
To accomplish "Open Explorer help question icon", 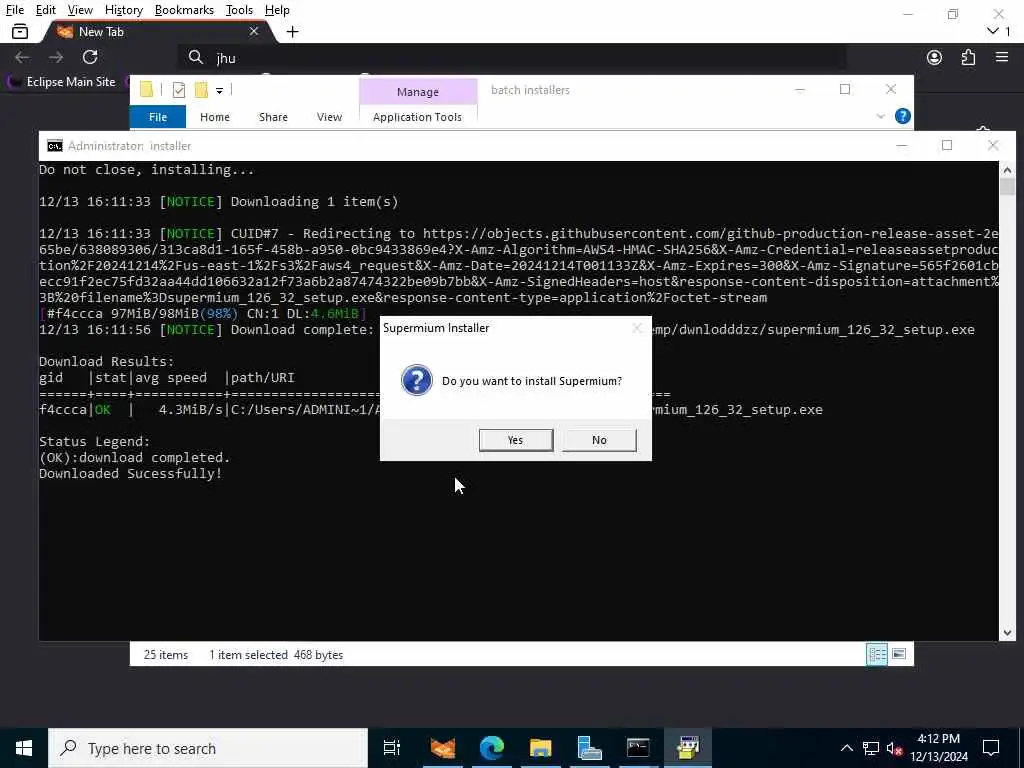I will click(x=903, y=116).
